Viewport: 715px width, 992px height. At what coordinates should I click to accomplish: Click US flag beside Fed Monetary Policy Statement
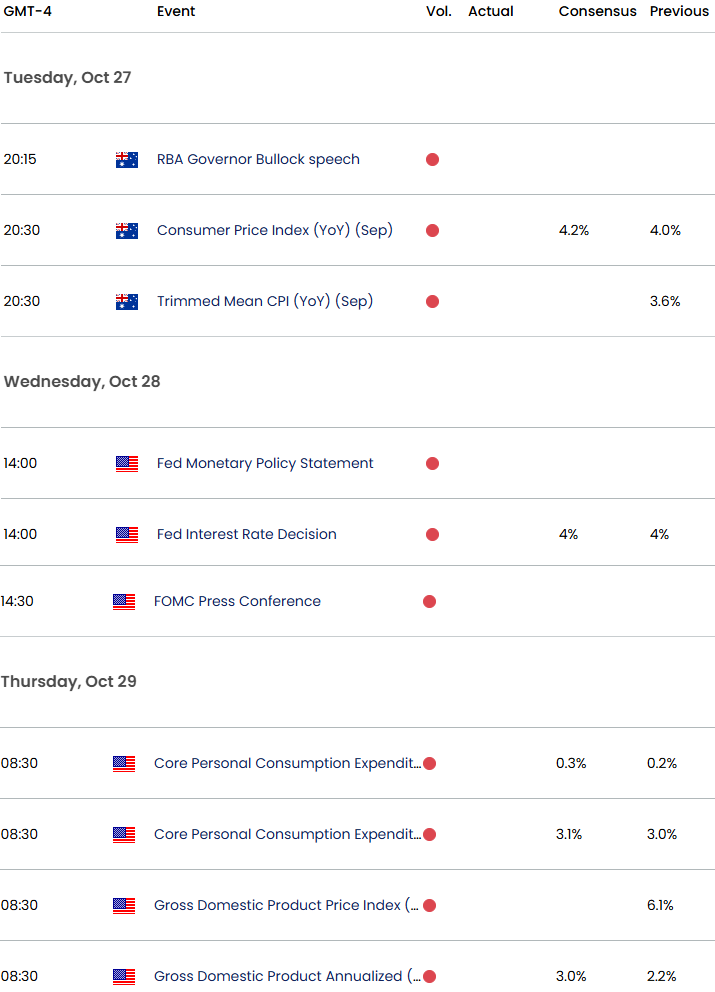click(x=127, y=464)
